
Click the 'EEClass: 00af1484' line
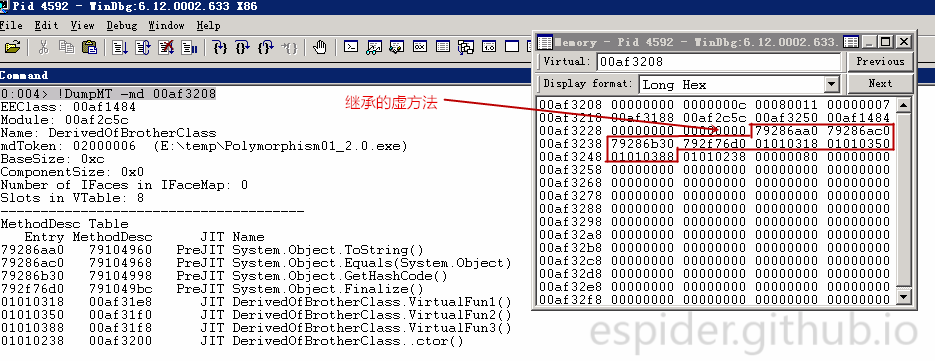click(x=68, y=107)
